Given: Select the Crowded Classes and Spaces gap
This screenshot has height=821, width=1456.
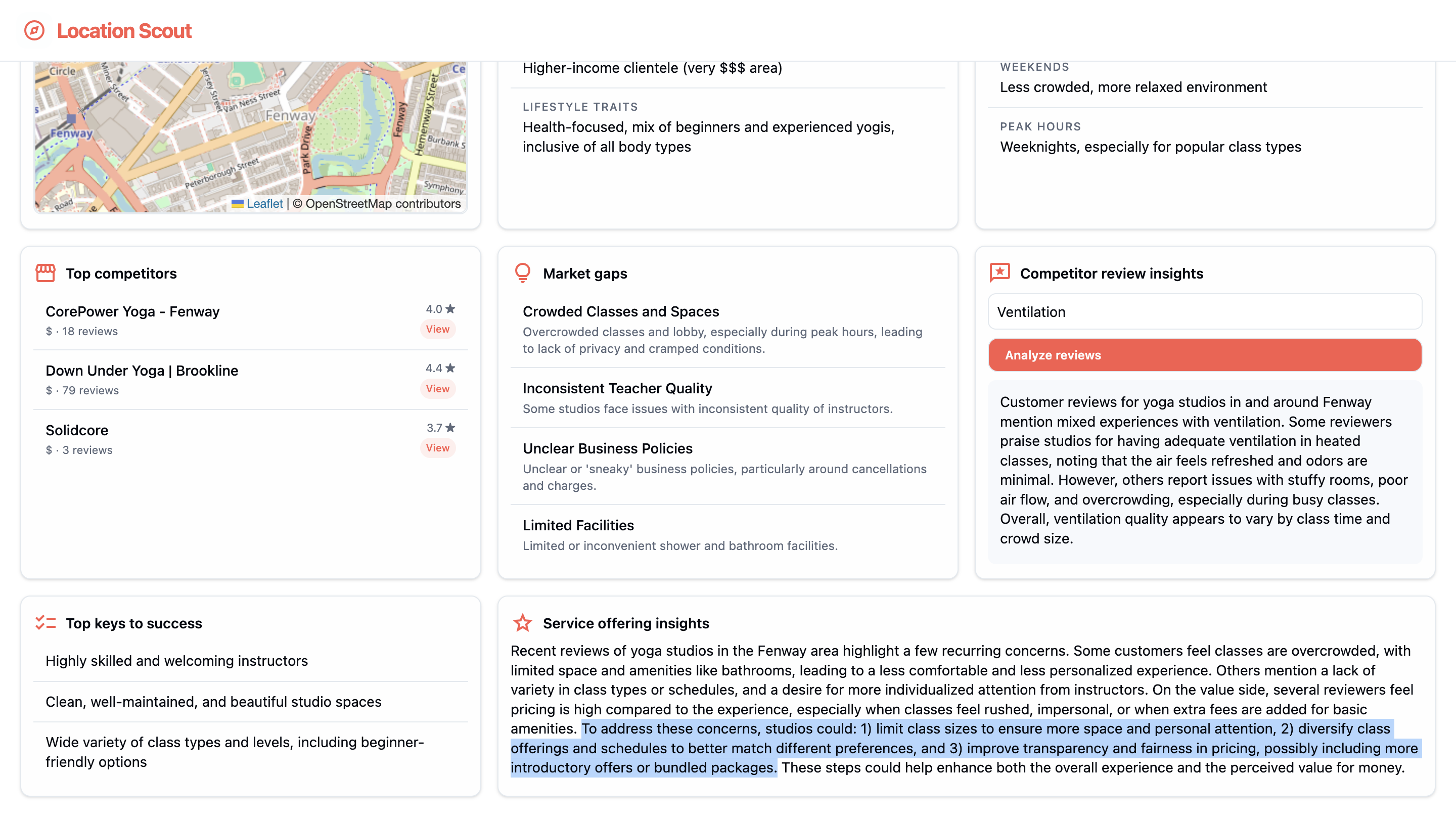Looking at the screenshot, I should click(x=621, y=311).
